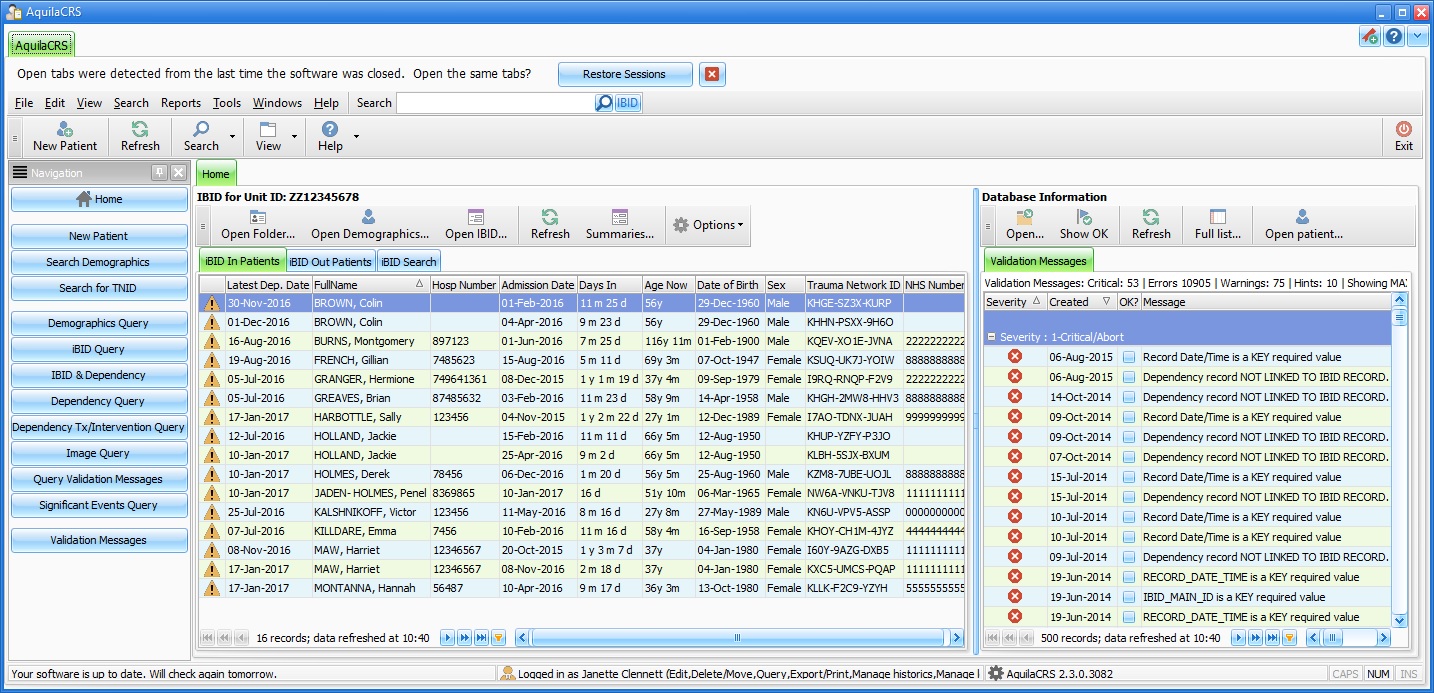Tick OK checkbox on the 14-Oct-2014 message row

pyautogui.click(x=1129, y=397)
